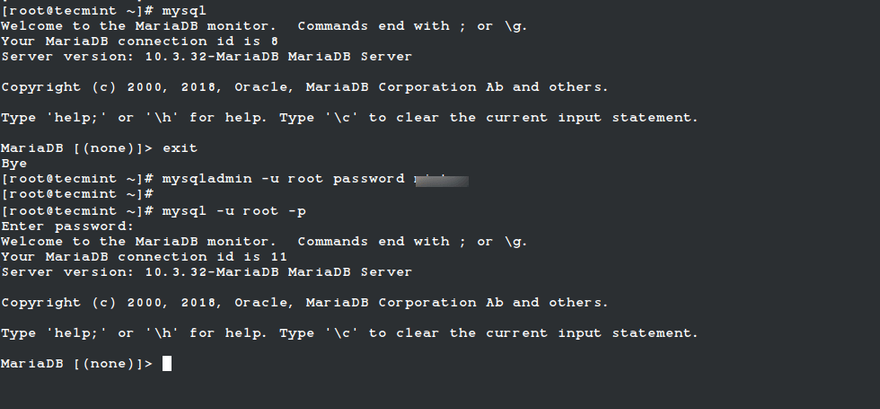Click the upper "Server version: 10.3.32-MariaDB" line
This screenshot has height=409, width=880.
[x=206, y=55]
